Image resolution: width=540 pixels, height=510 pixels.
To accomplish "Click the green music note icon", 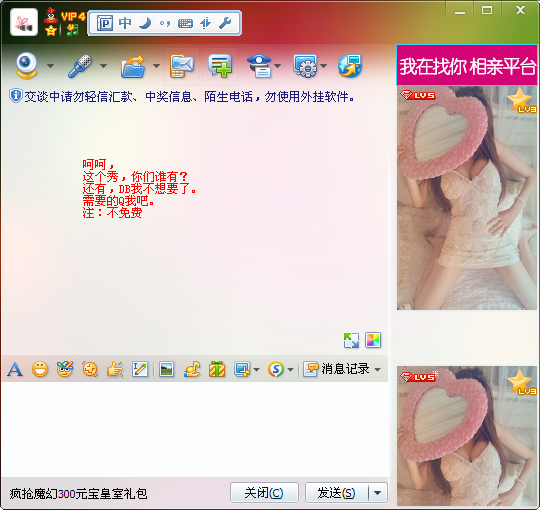I will pyautogui.click(x=72, y=31).
